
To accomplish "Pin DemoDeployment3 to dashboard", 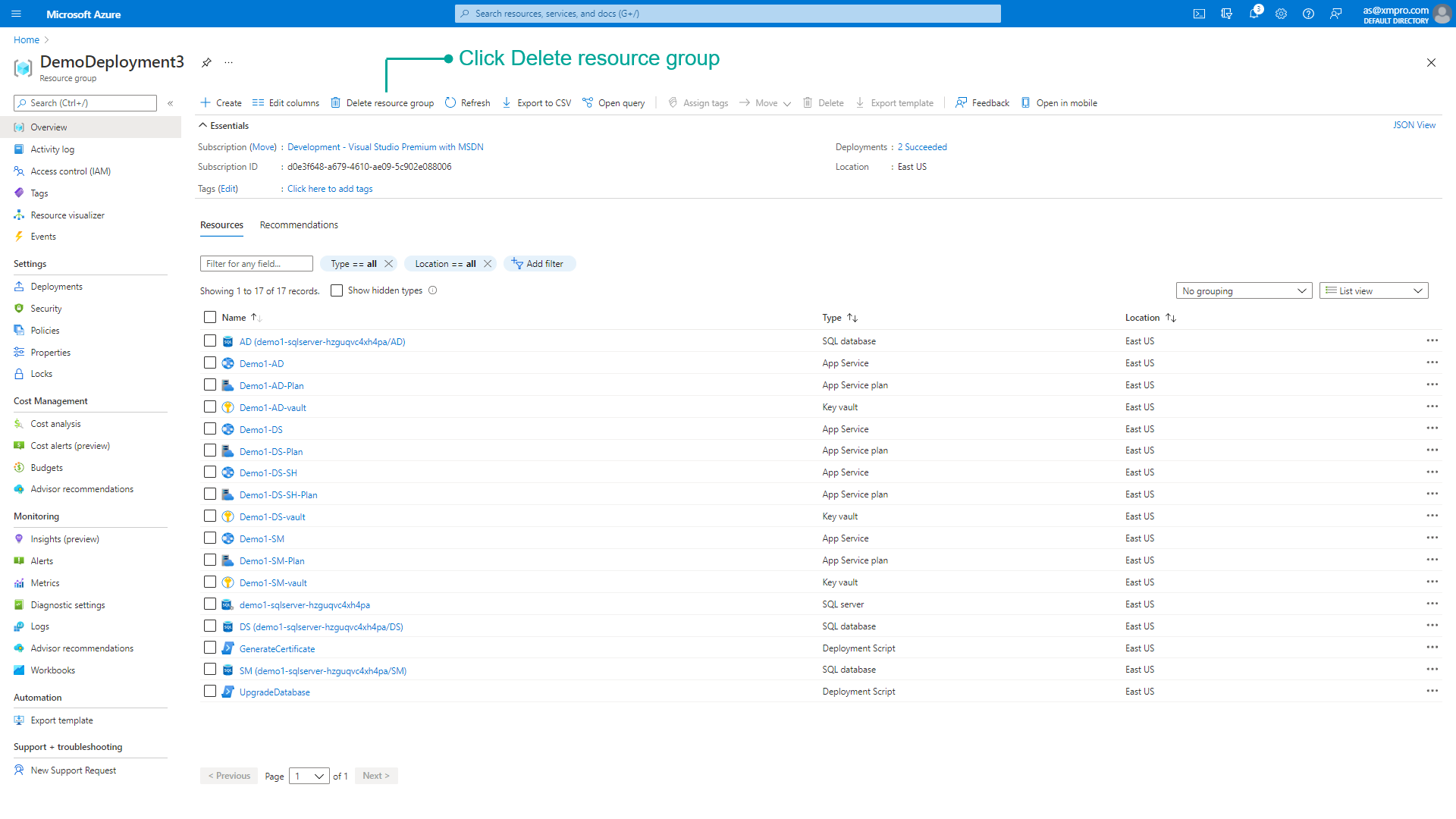I will pos(206,63).
